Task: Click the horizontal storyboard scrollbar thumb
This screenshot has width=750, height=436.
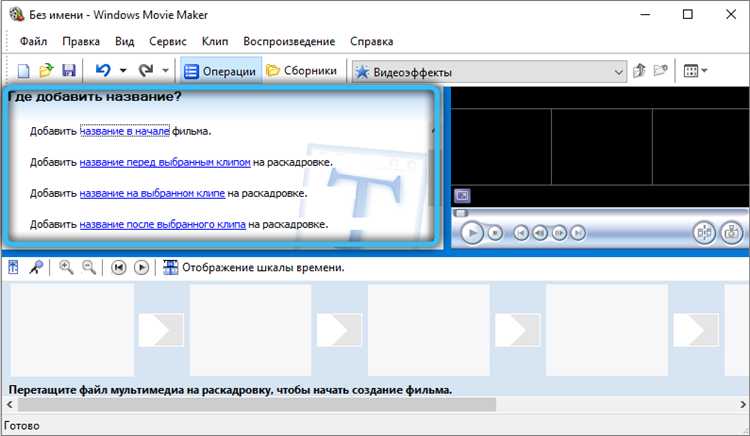Action: click(x=257, y=404)
